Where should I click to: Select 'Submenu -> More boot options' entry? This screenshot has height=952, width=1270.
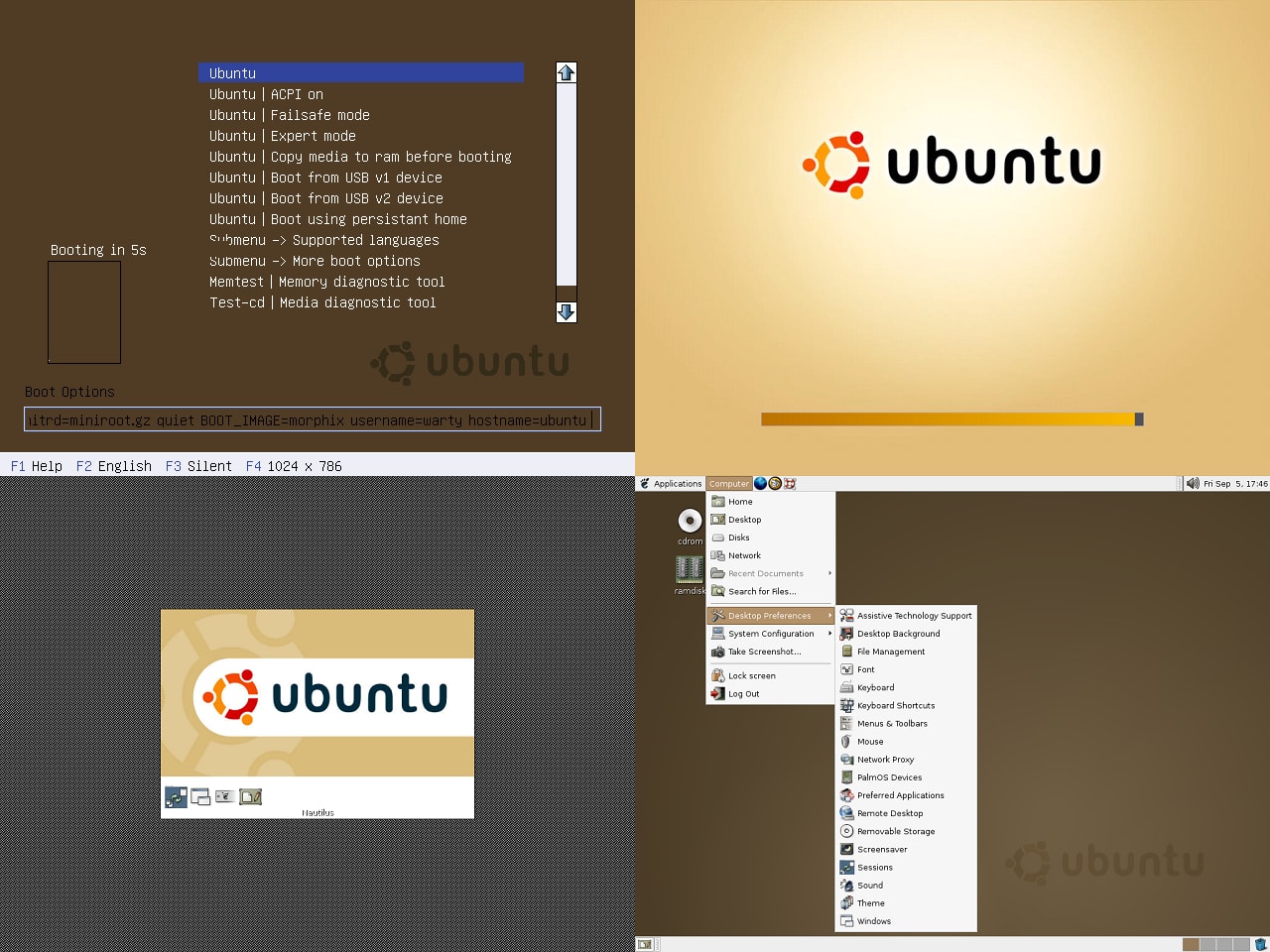point(315,261)
